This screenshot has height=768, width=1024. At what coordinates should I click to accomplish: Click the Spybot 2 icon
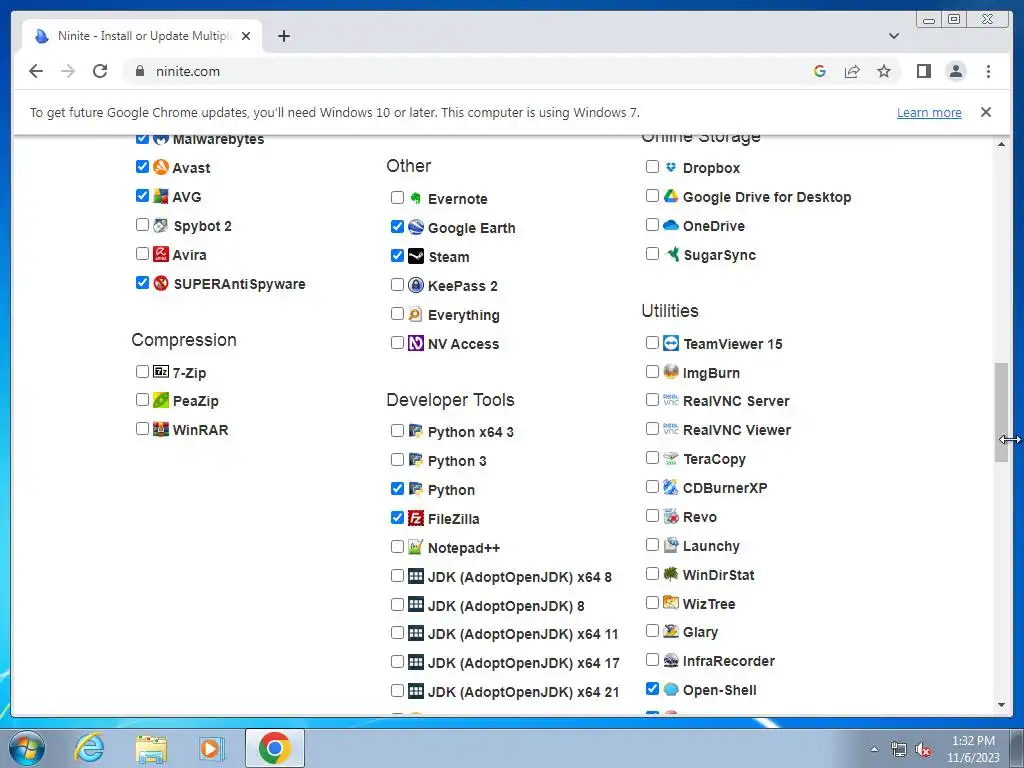click(161, 225)
